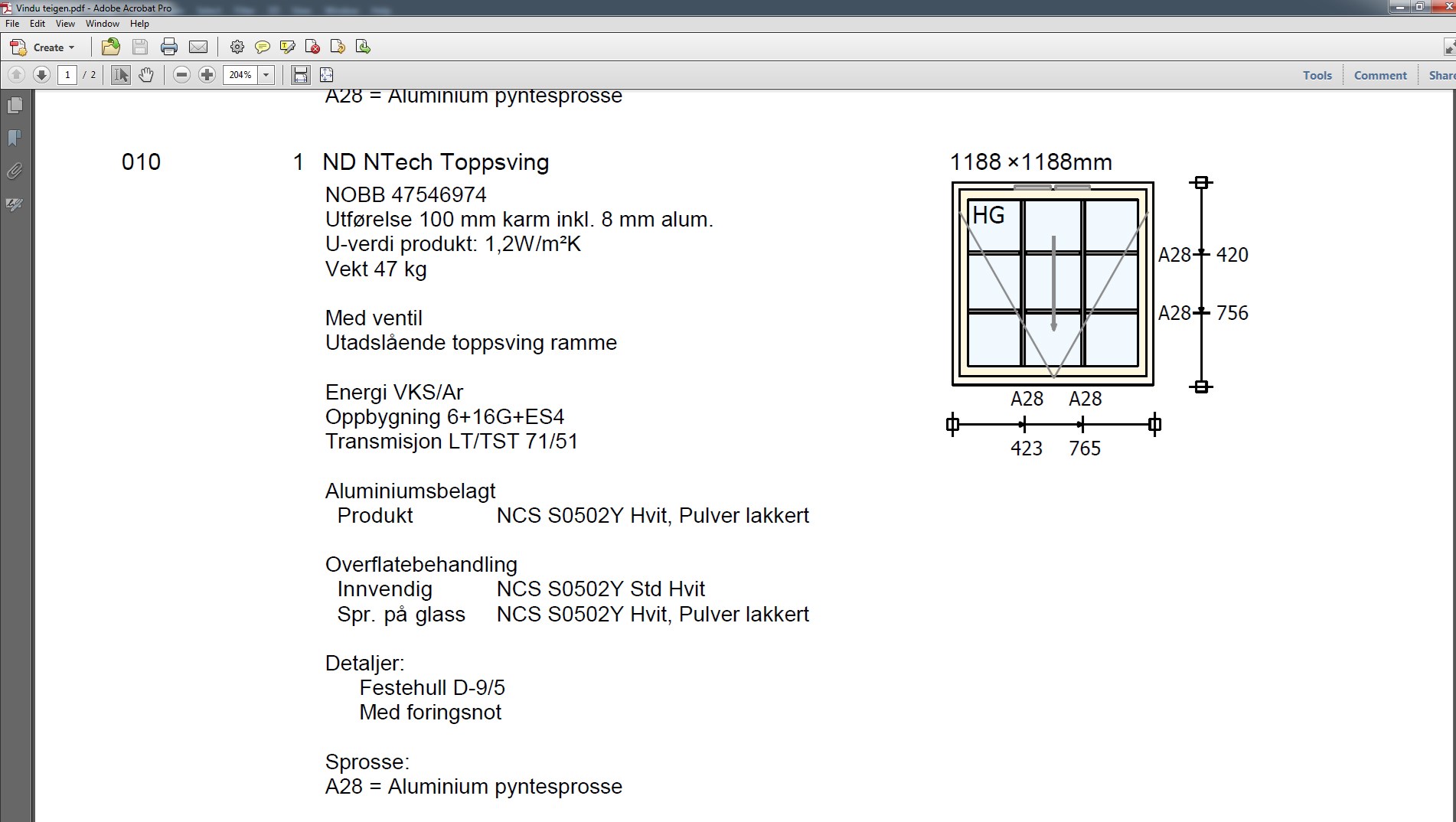1456x822 pixels.
Task: Open the zoom percentage dropdown arrow
Action: [x=266, y=75]
